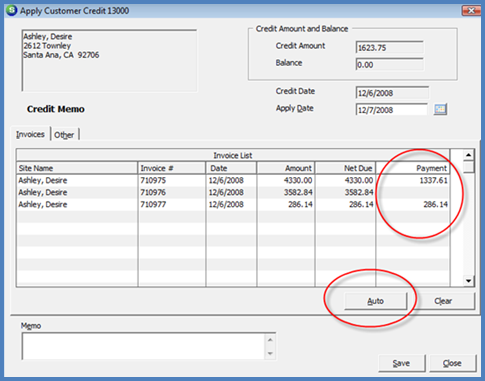Select invoice number 710977

(x=153, y=204)
